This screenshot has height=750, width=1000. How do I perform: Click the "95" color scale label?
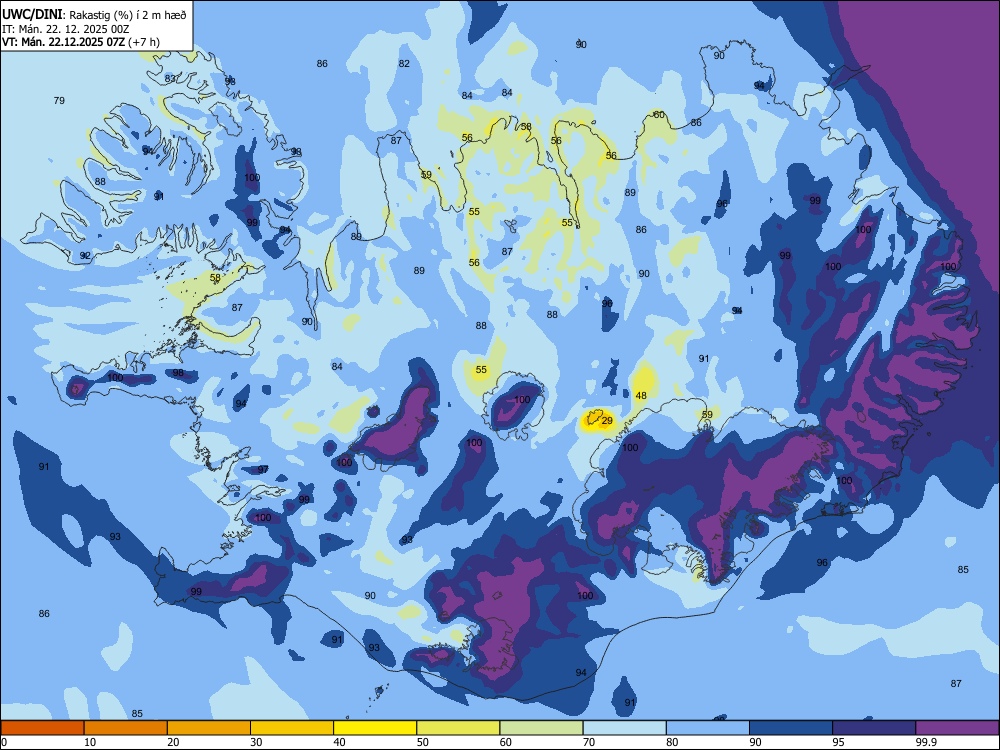(839, 742)
